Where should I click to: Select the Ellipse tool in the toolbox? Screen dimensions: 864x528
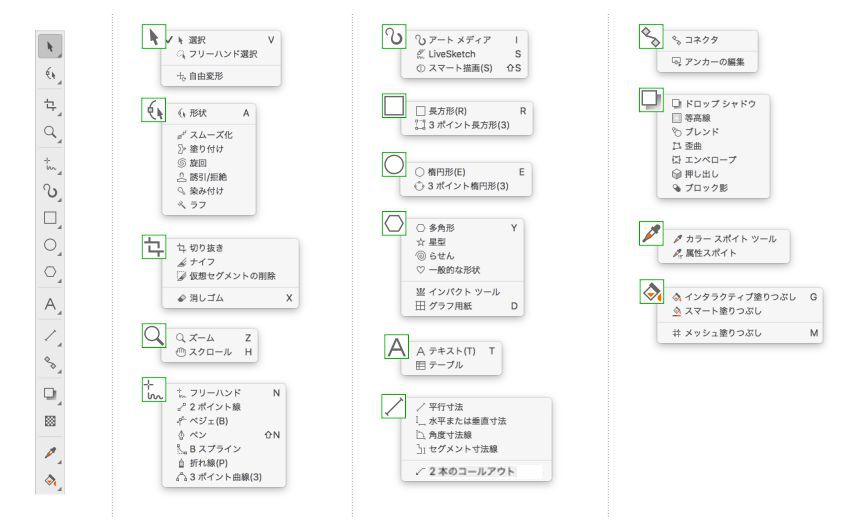[52, 244]
